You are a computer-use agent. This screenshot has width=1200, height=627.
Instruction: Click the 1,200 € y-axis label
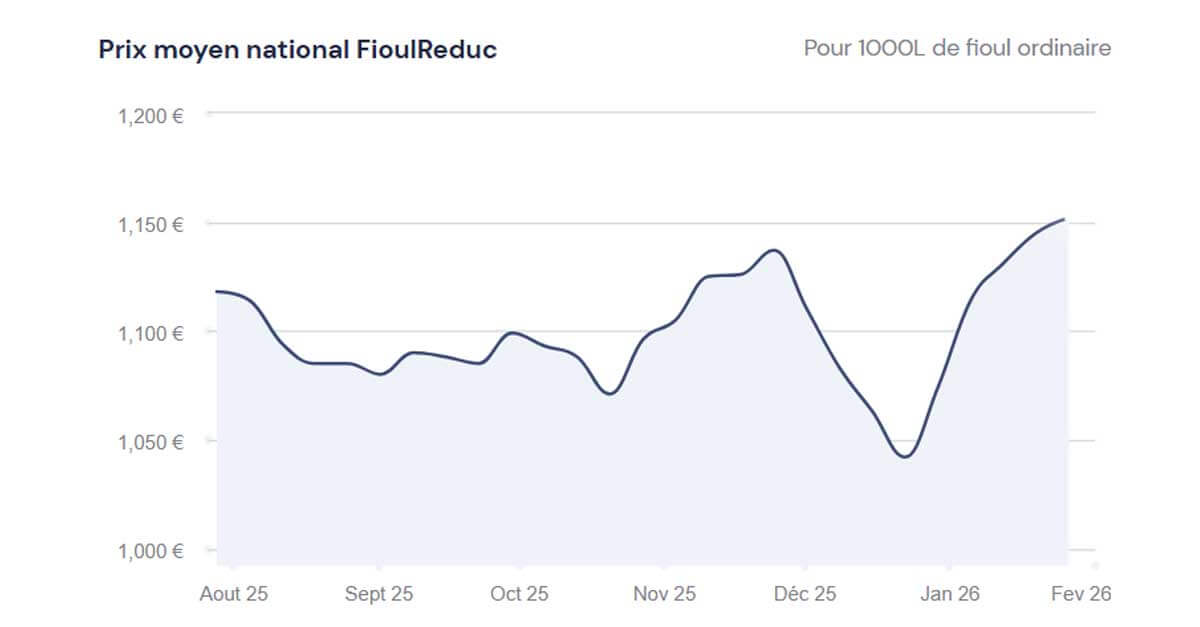(x=150, y=116)
